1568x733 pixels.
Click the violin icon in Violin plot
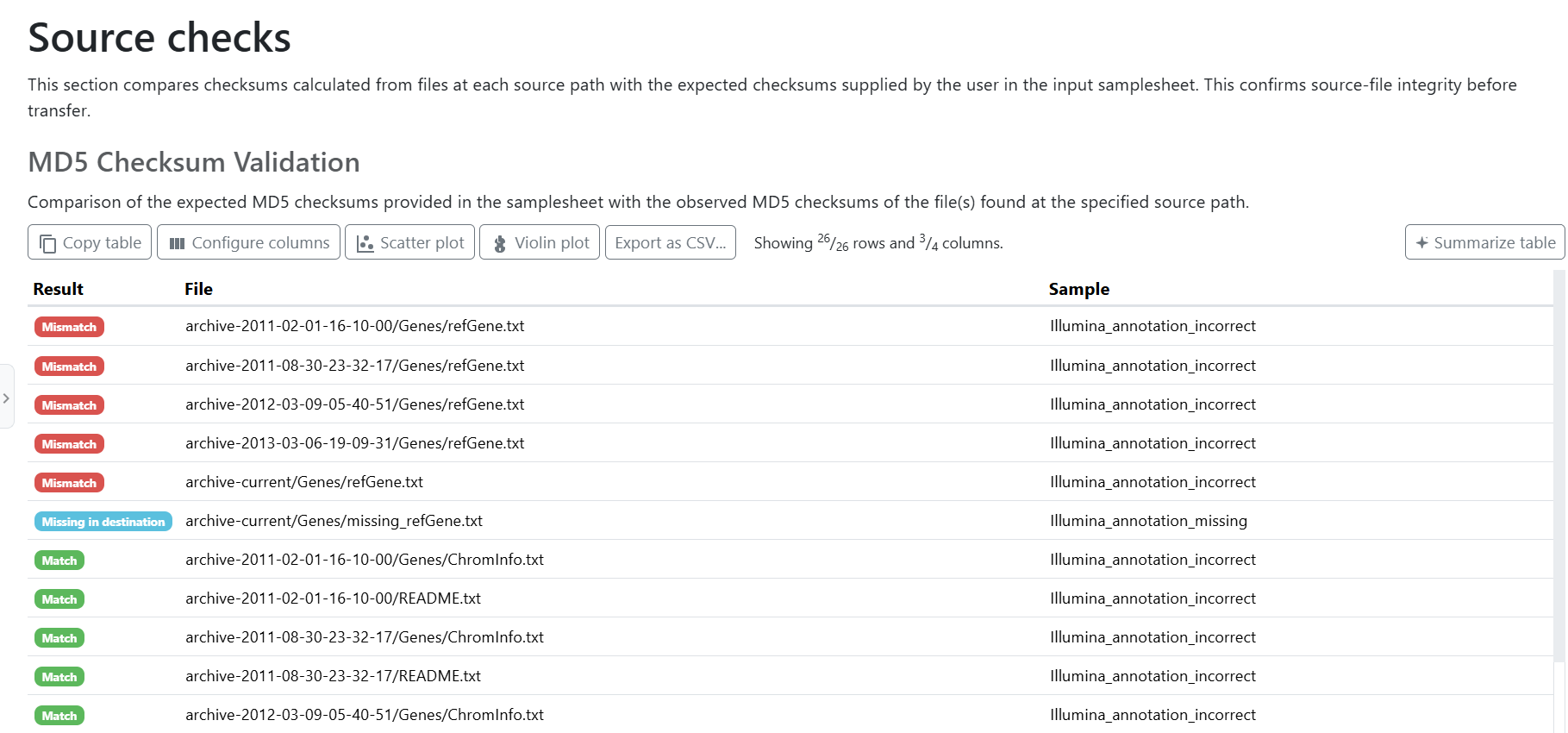click(500, 244)
